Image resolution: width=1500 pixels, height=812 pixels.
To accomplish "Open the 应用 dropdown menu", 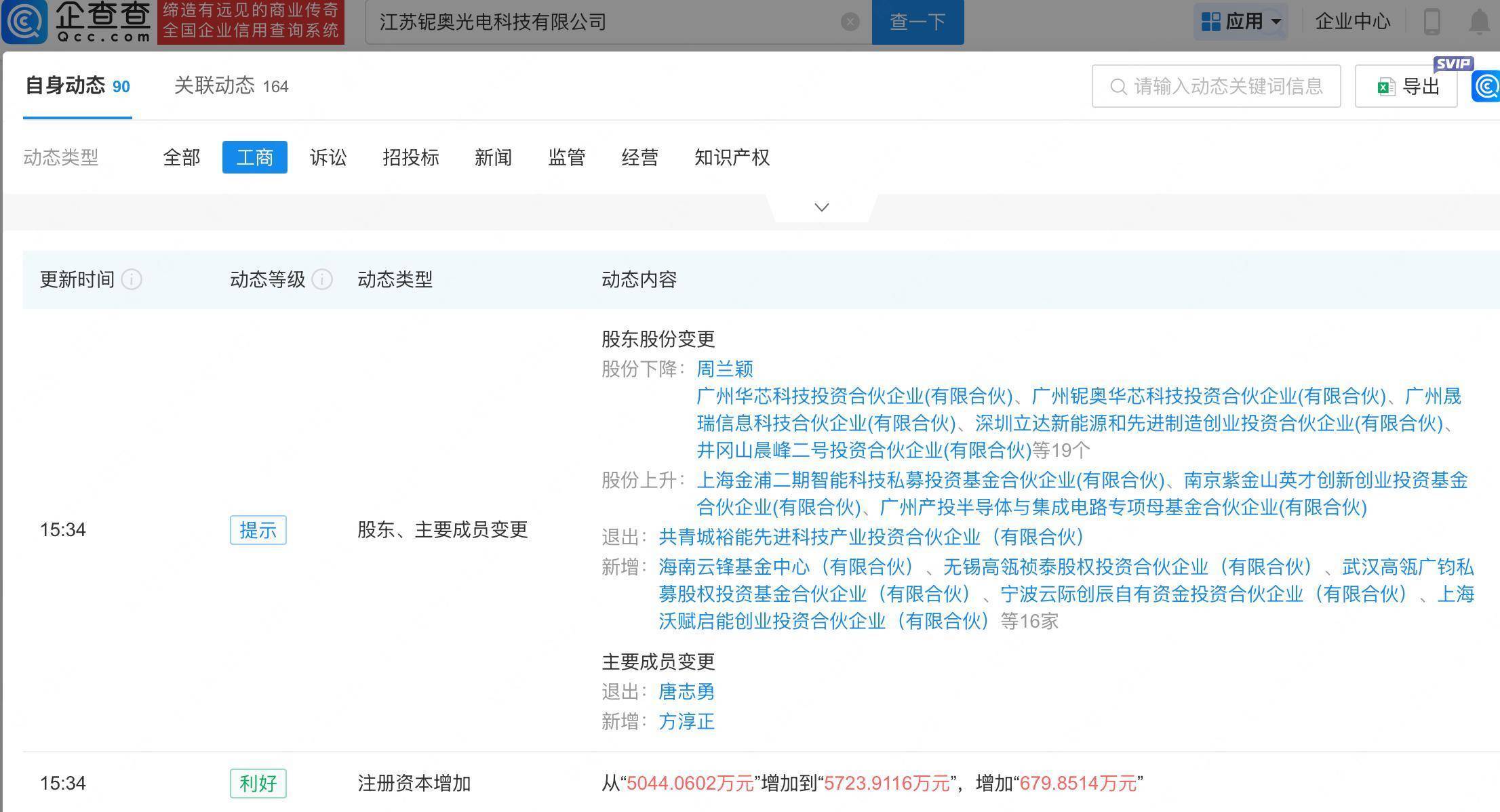I will tap(1240, 22).
